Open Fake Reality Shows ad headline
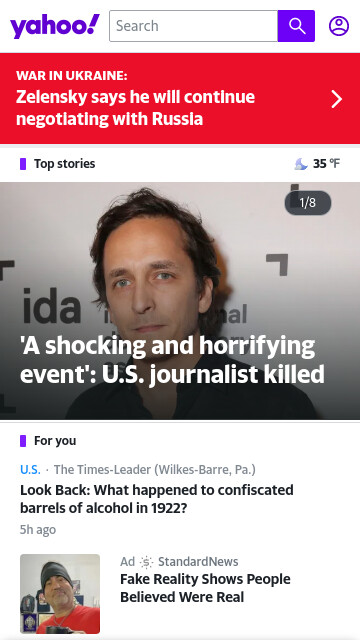This screenshot has height=640, width=360. (x=205, y=588)
